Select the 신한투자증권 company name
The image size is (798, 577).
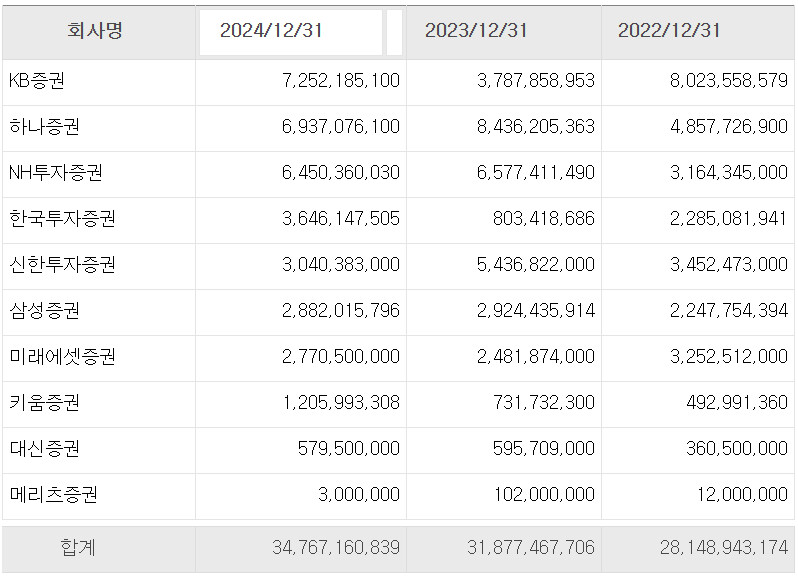point(62,265)
